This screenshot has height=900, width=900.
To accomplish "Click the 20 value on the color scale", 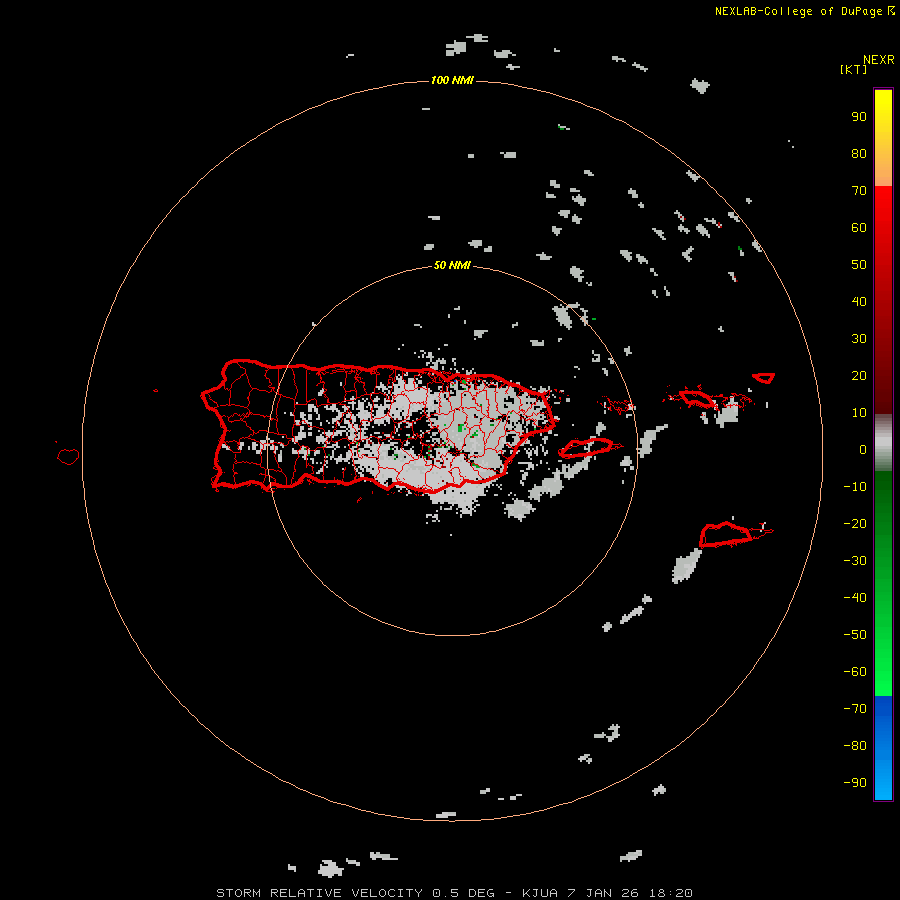I will tap(859, 376).
